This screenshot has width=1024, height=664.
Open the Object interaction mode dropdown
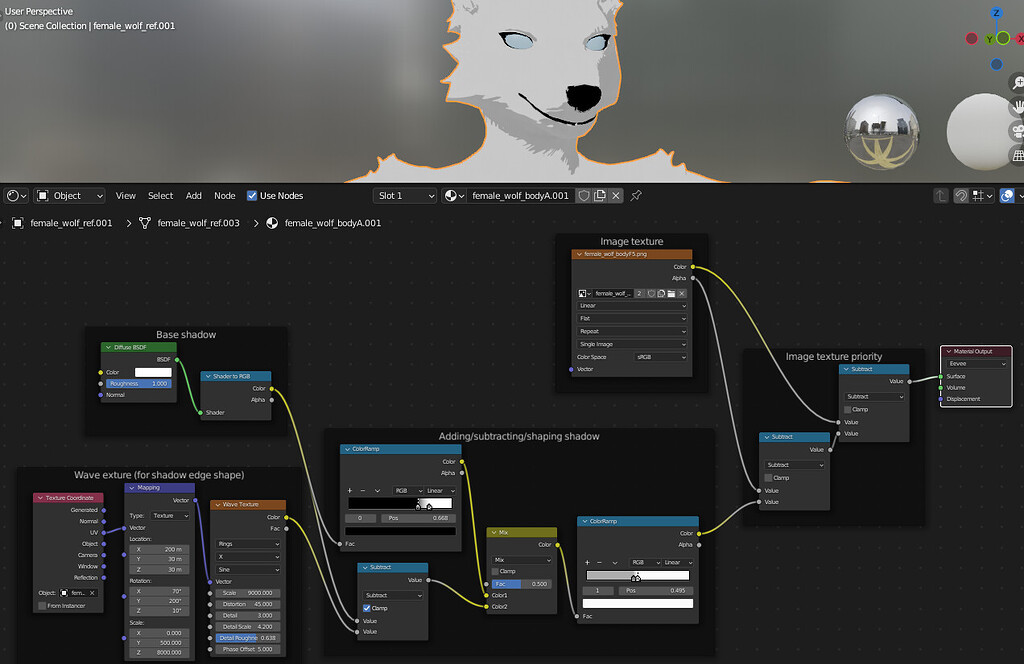tap(69, 195)
